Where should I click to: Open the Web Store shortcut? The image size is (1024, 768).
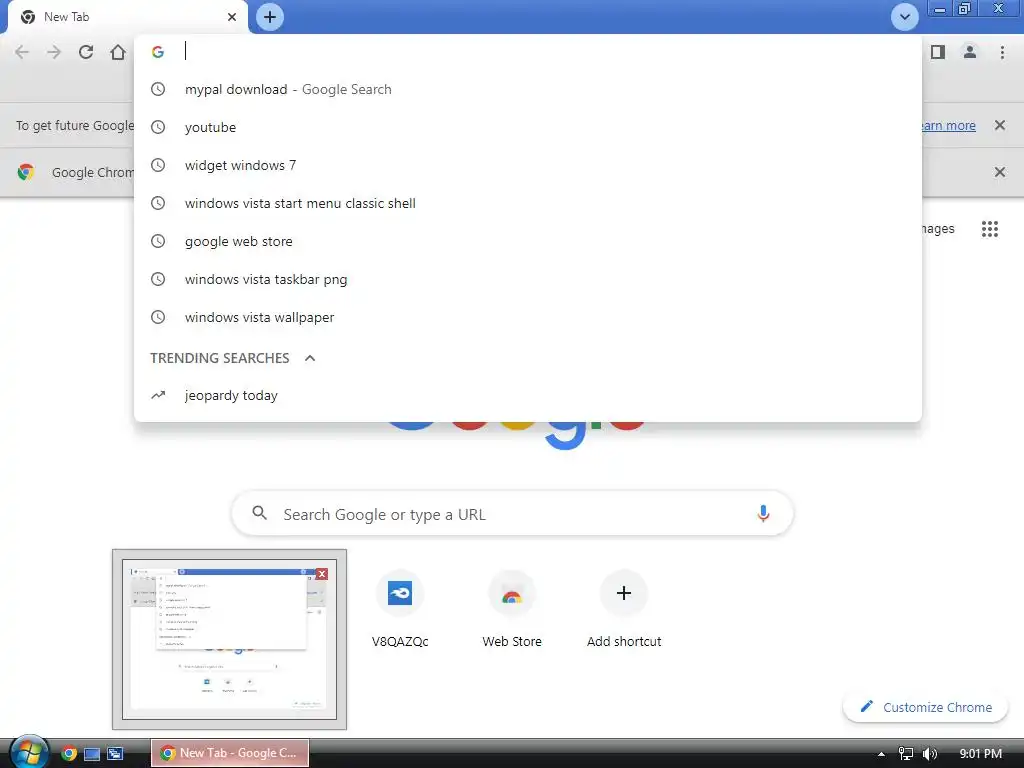click(x=511, y=609)
